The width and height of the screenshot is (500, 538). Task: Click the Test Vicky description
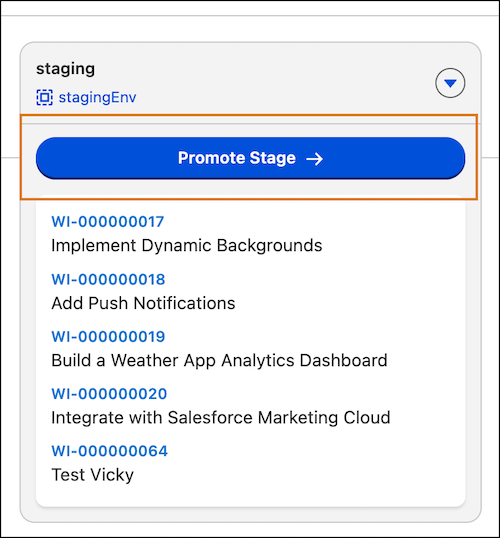(x=92, y=475)
